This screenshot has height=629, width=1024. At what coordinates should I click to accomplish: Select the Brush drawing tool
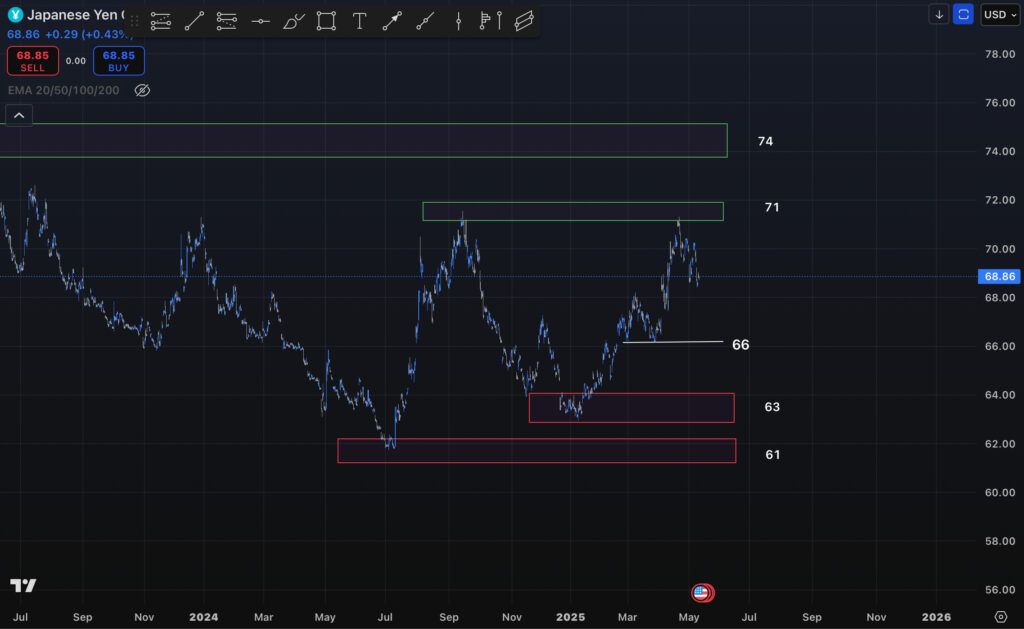[293, 20]
